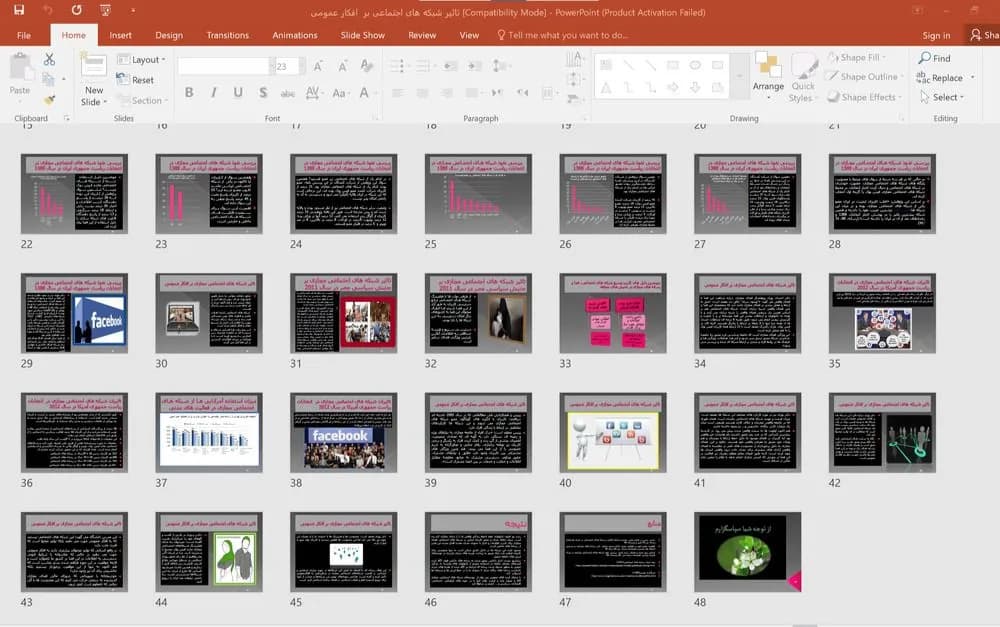
Task: Choose a Shape Fill color
Action: [858, 57]
